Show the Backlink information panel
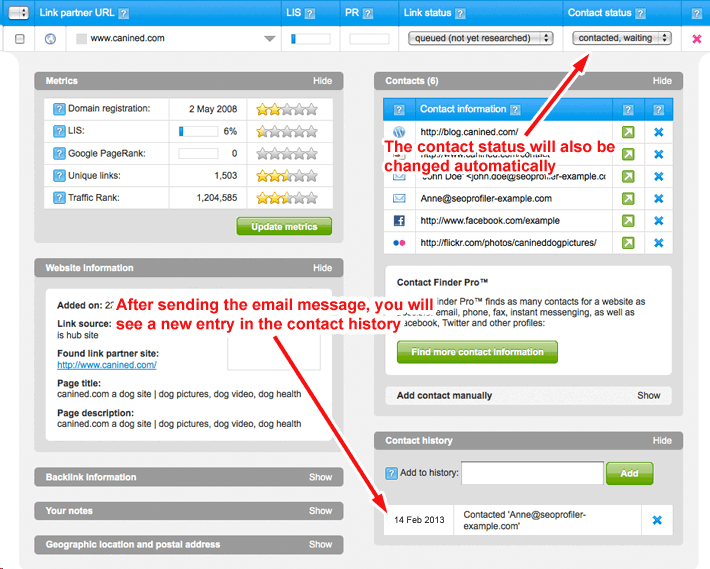 pos(321,478)
